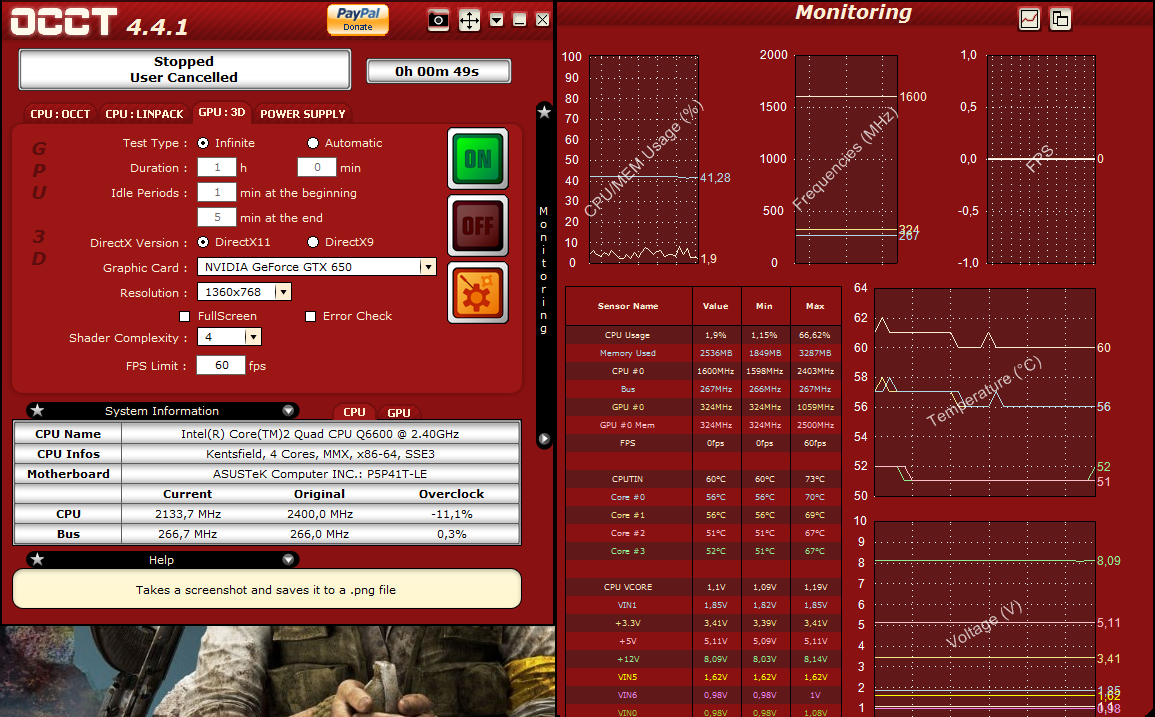The width and height of the screenshot is (1155, 717).
Task: Click the Duration hours field
Action: click(x=217, y=167)
